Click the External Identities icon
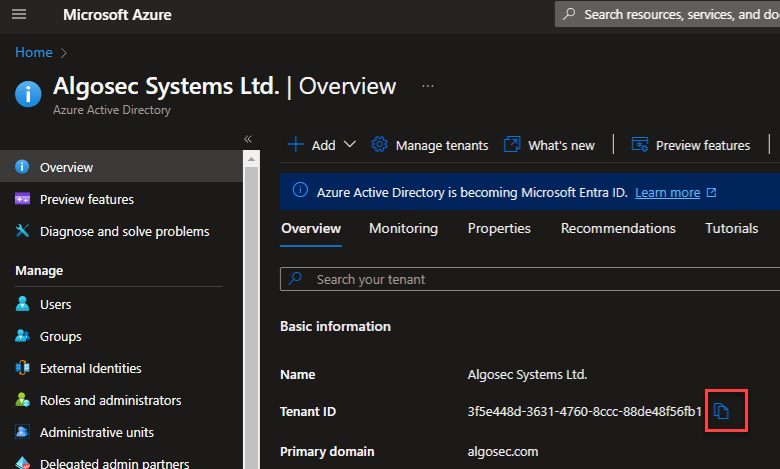This screenshot has height=469, width=780. pyautogui.click(x=22, y=368)
